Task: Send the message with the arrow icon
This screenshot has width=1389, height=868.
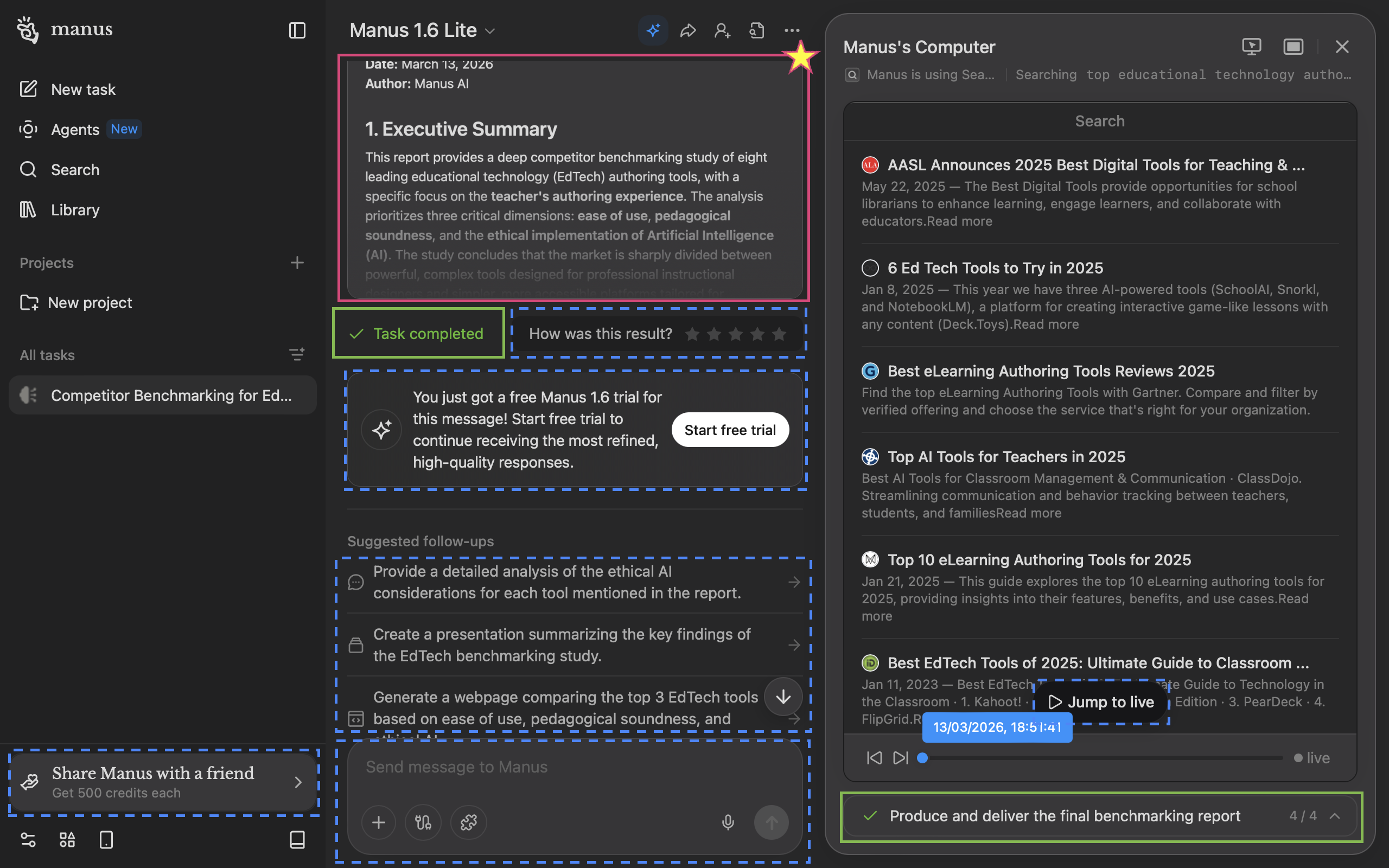Action: coord(772,822)
